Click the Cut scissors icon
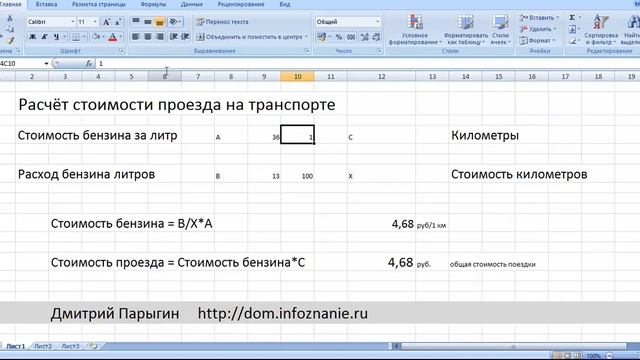Image resolution: width=640 pixels, height=360 pixels. (x=10, y=19)
